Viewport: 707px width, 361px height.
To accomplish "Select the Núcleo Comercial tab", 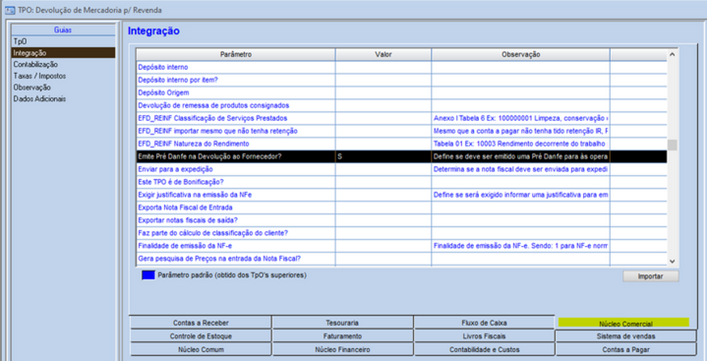I will (x=625, y=323).
